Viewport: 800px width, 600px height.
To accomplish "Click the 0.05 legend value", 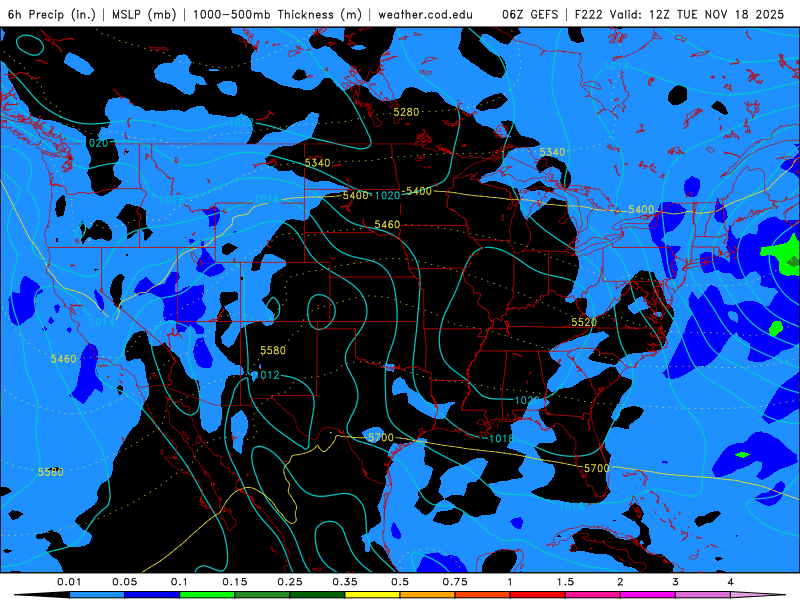I will [124, 582].
